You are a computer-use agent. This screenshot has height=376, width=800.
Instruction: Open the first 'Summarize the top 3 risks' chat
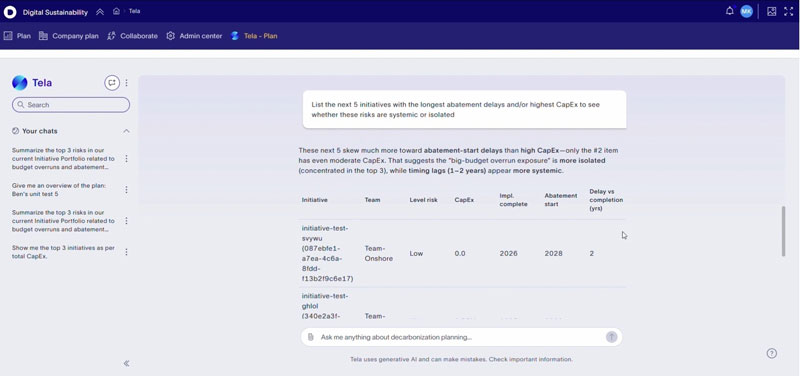63,159
